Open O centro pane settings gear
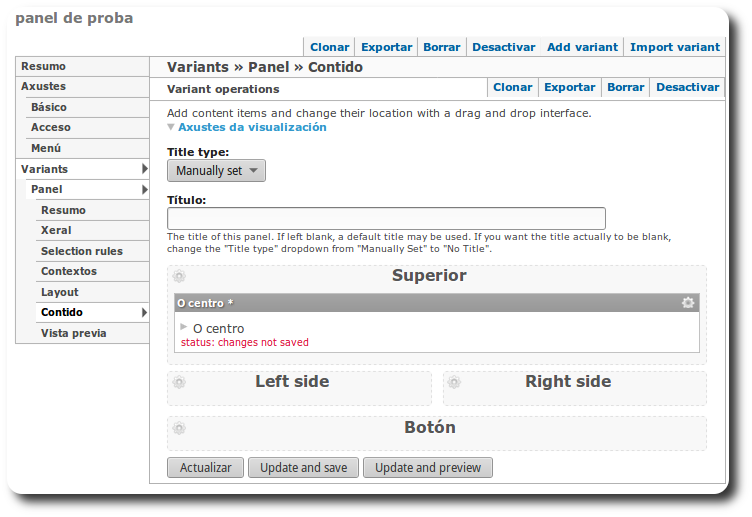This screenshot has height=517, width=752. point(688,302)
